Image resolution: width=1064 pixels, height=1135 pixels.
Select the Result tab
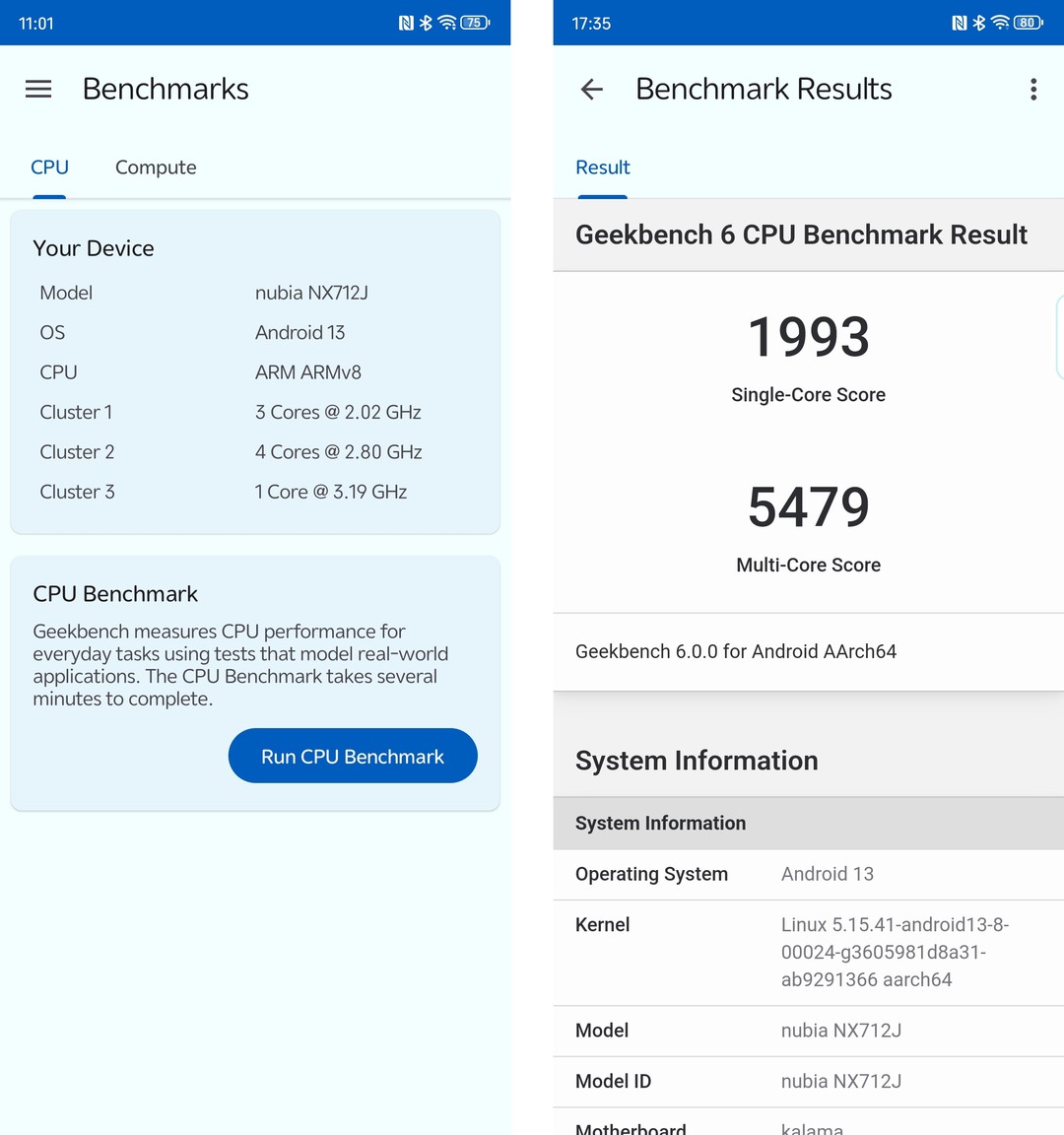[x=602, y=167]
